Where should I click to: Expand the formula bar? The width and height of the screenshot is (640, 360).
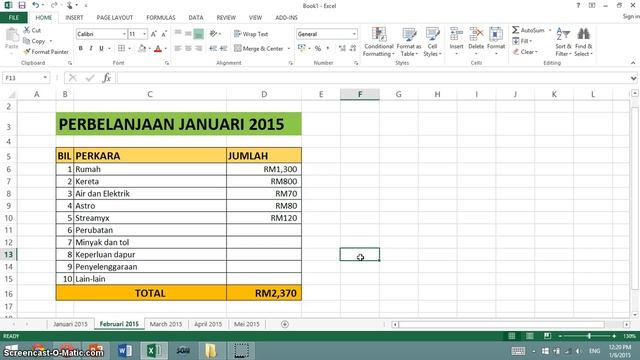point(633,78)
